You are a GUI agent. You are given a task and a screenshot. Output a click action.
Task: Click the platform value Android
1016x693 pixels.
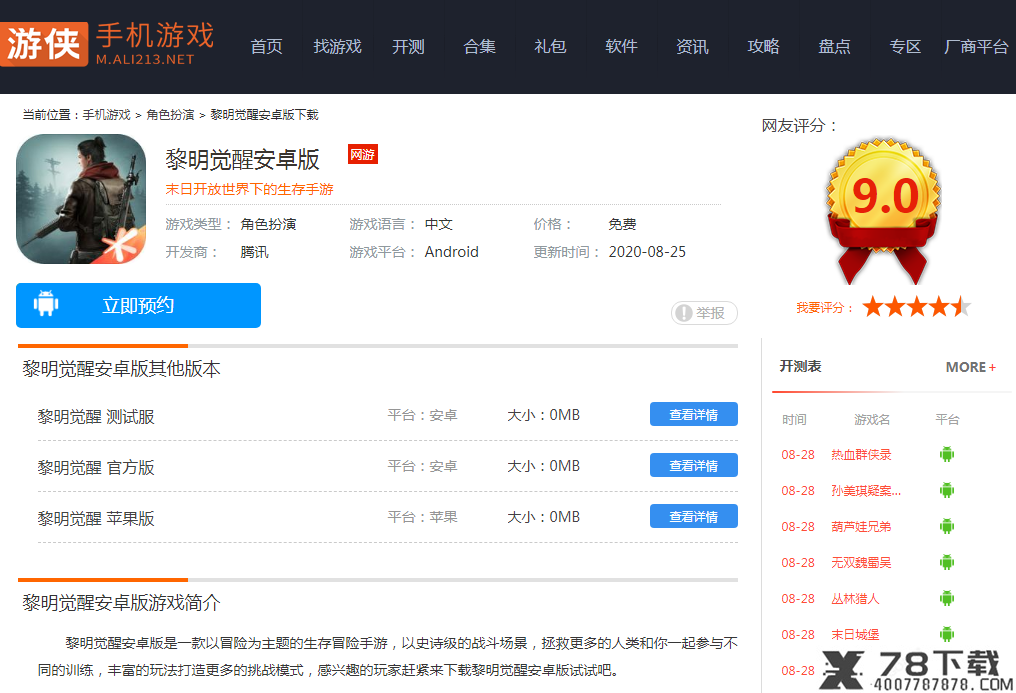pyautogui.click(x=452, y=252)
